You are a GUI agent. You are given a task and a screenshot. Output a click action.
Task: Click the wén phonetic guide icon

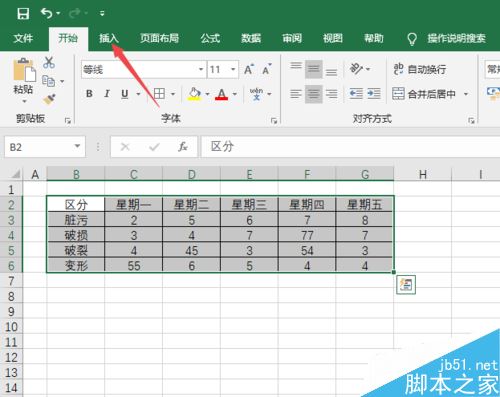(256, 94)
